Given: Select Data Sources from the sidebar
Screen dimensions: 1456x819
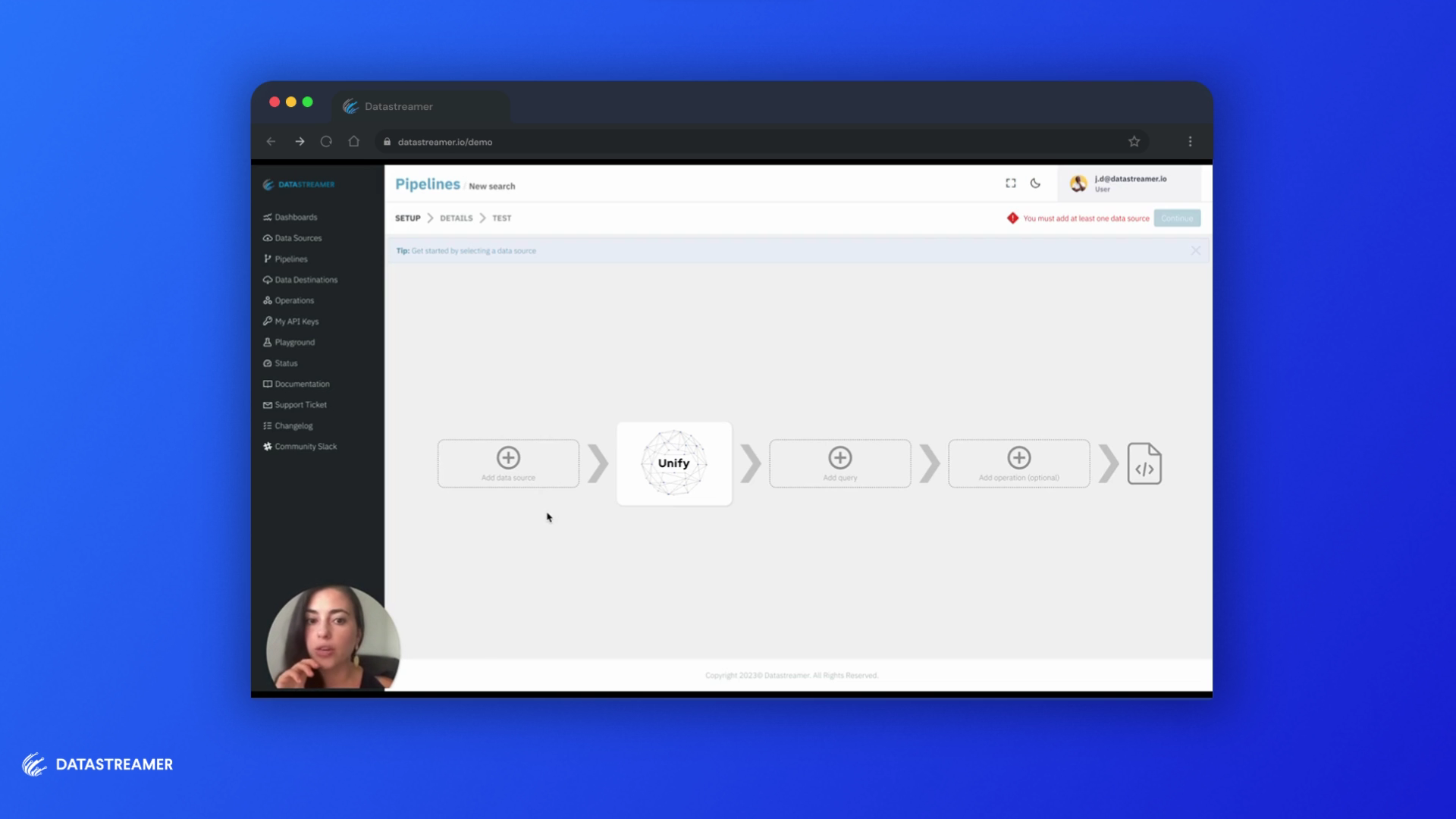Looking at the screenshot, I should 298,237.
